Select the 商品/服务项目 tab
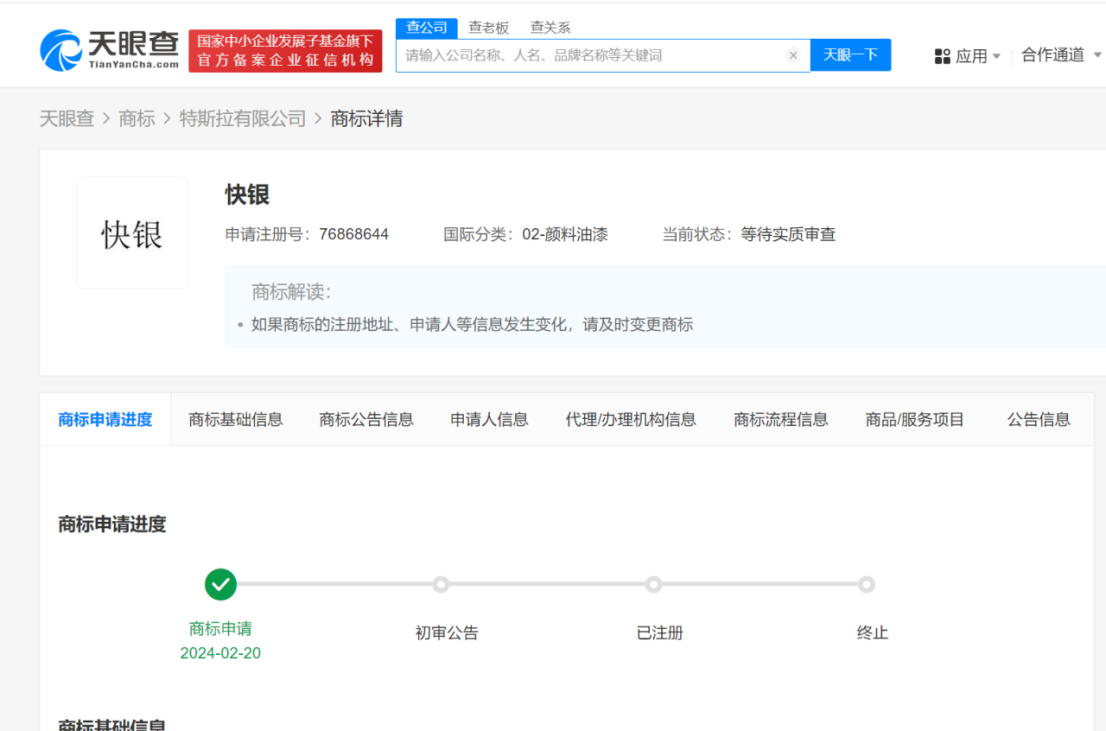Viewport: 1106px width, 731px height. pos(914,420)
